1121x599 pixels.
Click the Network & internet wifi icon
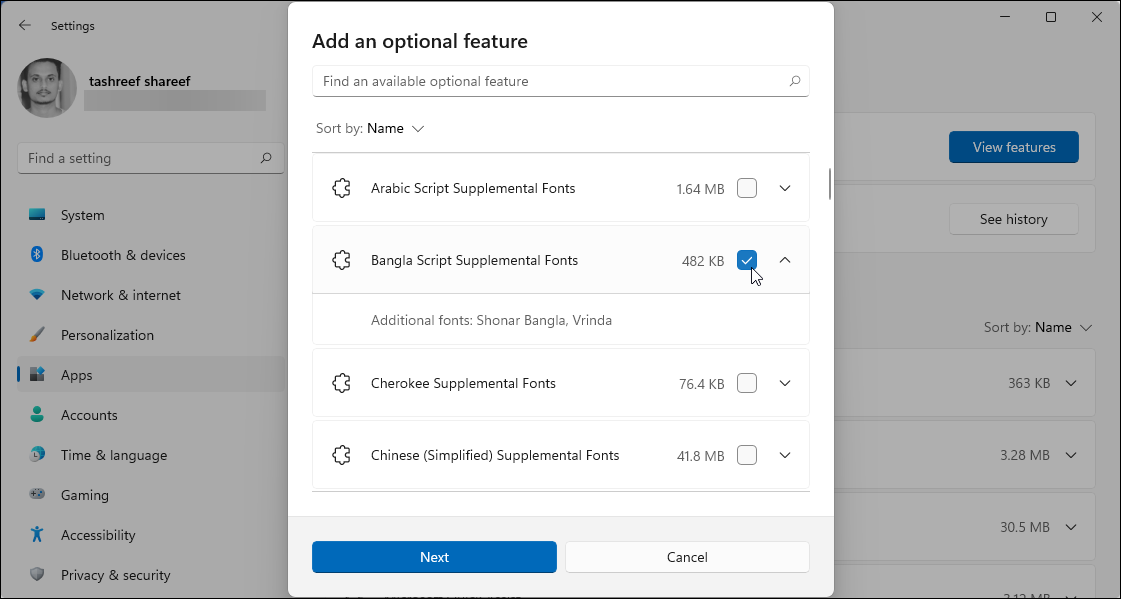(x=37, y=295)
